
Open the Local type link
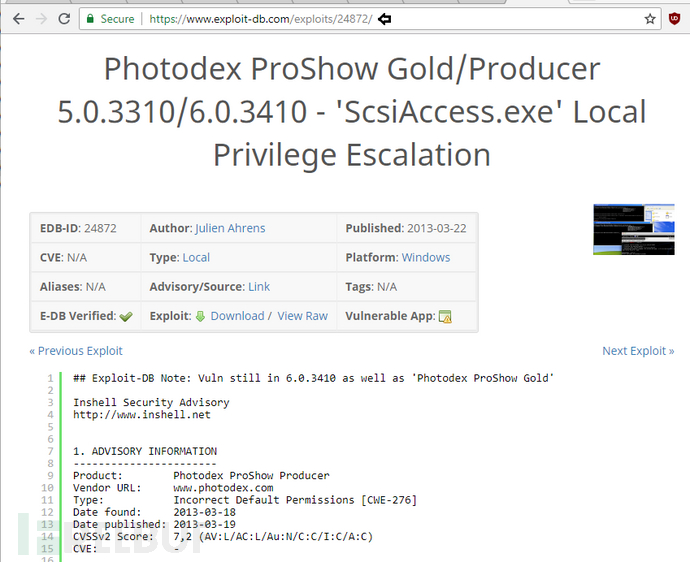[x=196, y=257]
